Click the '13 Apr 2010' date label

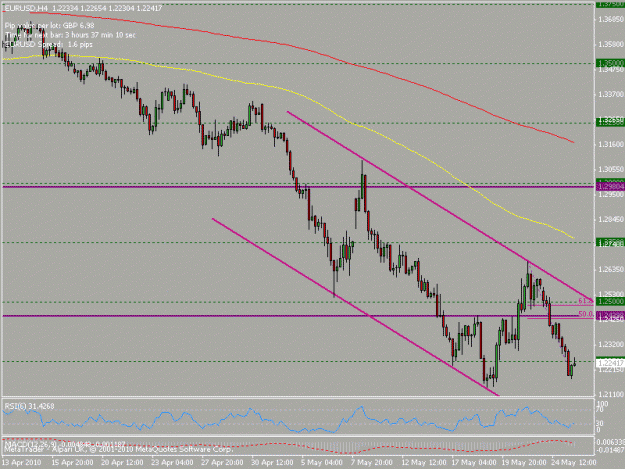coord(22,462)
